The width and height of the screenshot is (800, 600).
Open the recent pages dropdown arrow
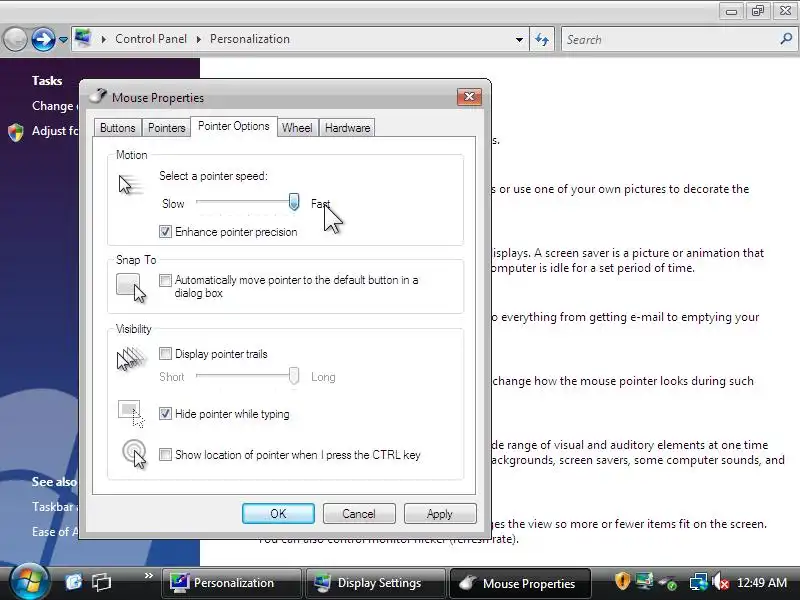pyautogui.click(x=63, y=39)
